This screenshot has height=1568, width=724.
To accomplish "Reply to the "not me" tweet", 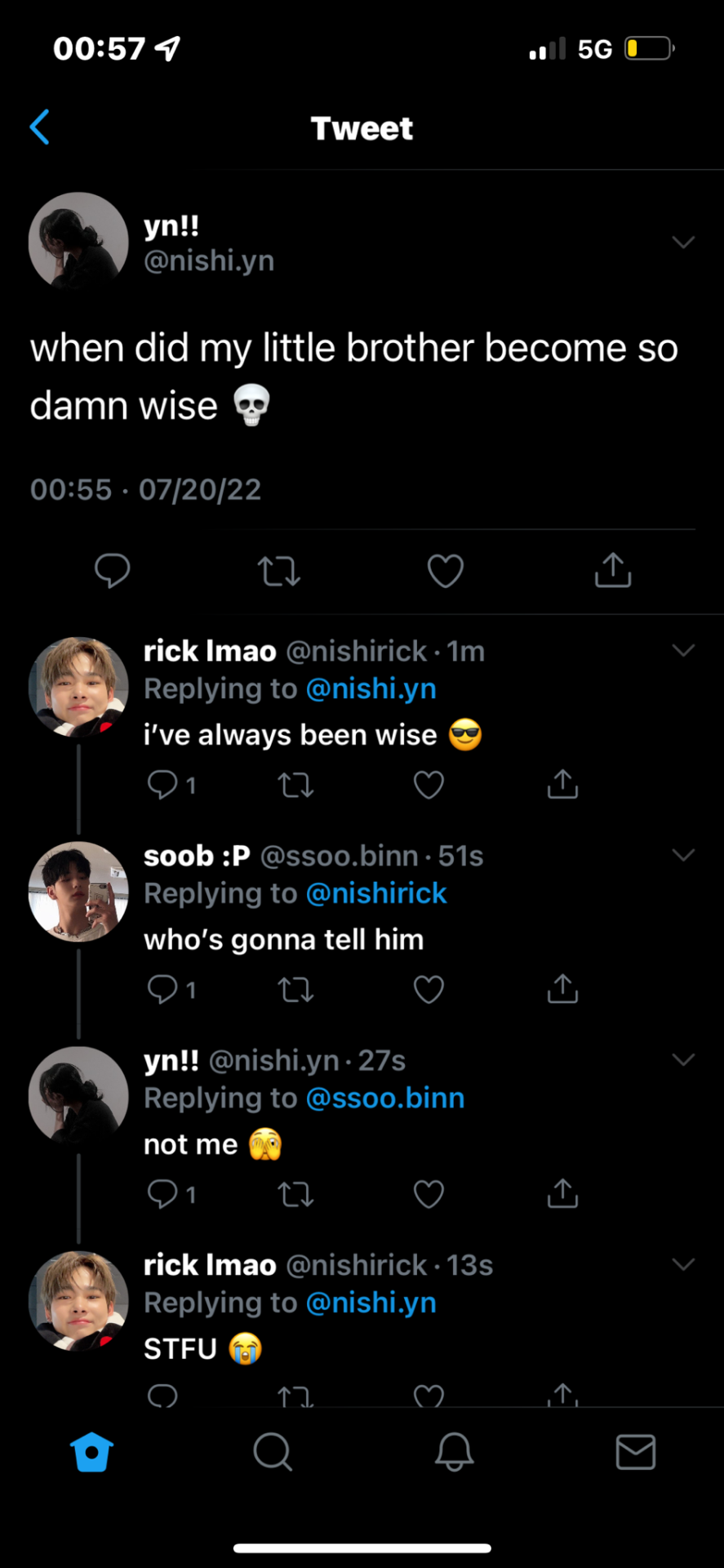I will click(162, 1194).
